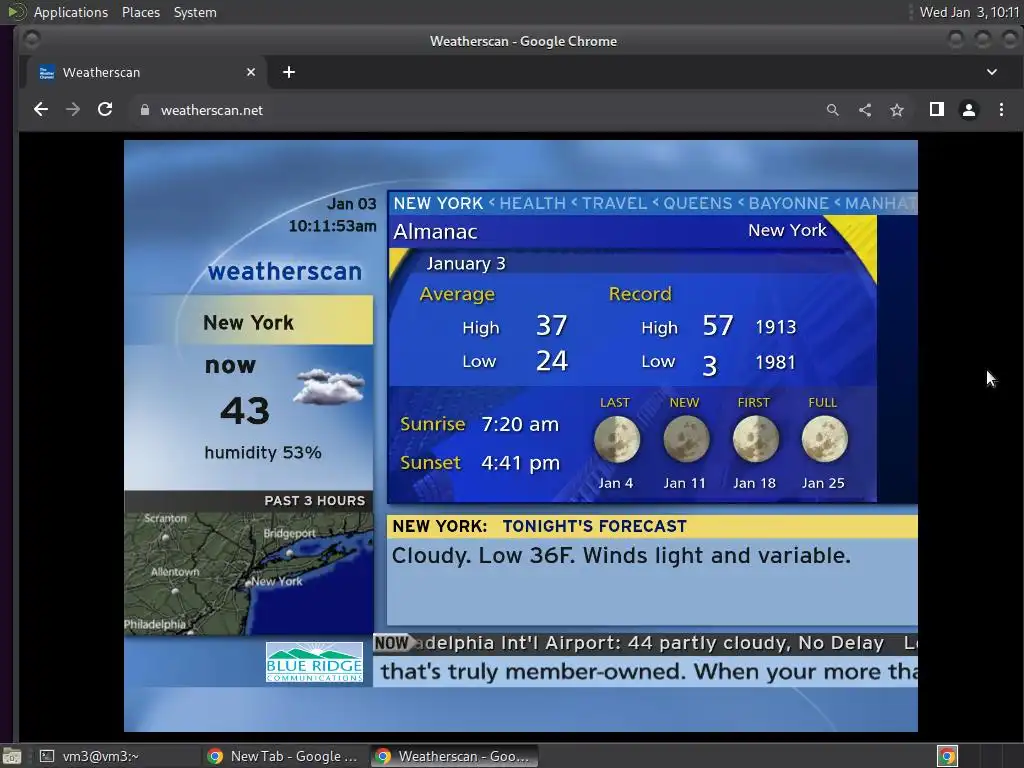Viewport: 1024px width, 768px height.
Task: Open the Places menu
Action: click(140, 12)
